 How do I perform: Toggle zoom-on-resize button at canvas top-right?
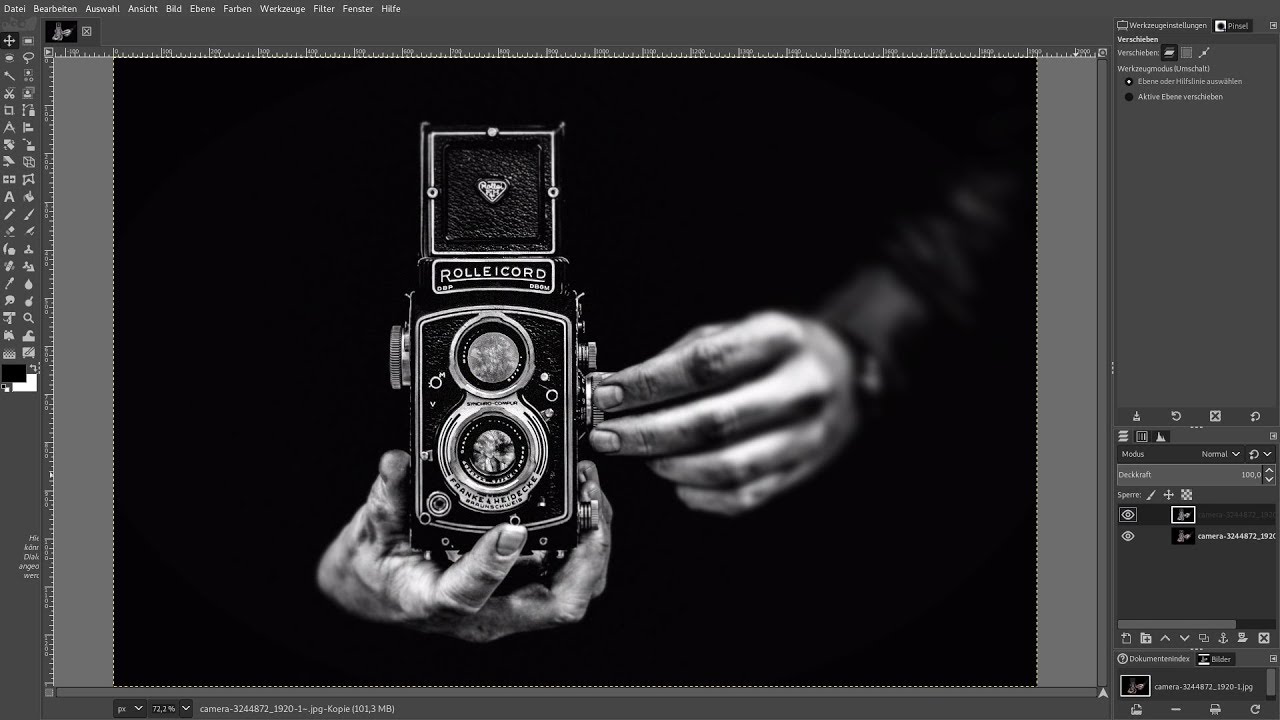(1103, 52)
